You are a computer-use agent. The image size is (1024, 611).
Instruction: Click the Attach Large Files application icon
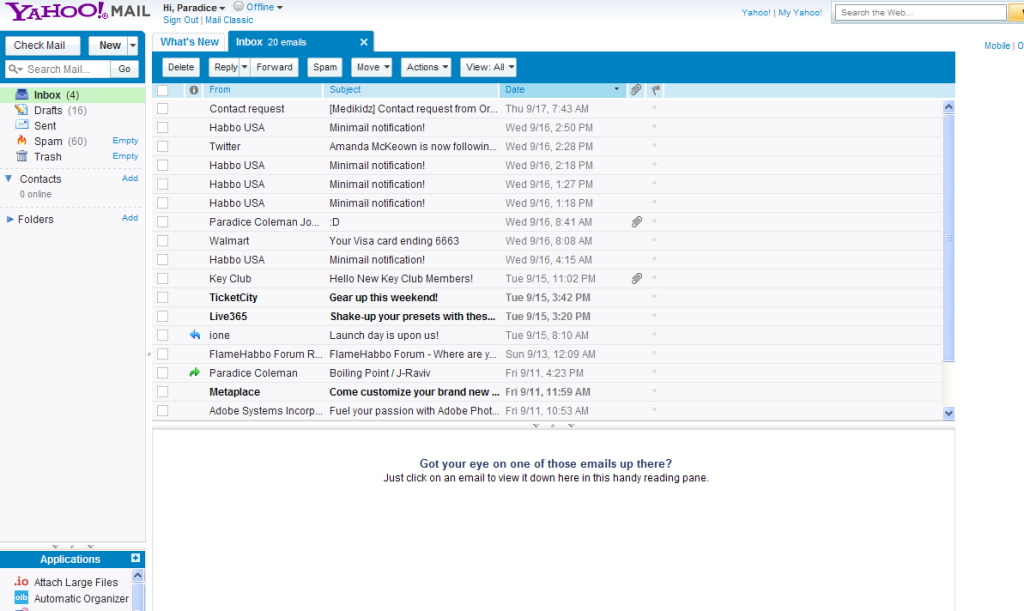[x=21, y=582]
